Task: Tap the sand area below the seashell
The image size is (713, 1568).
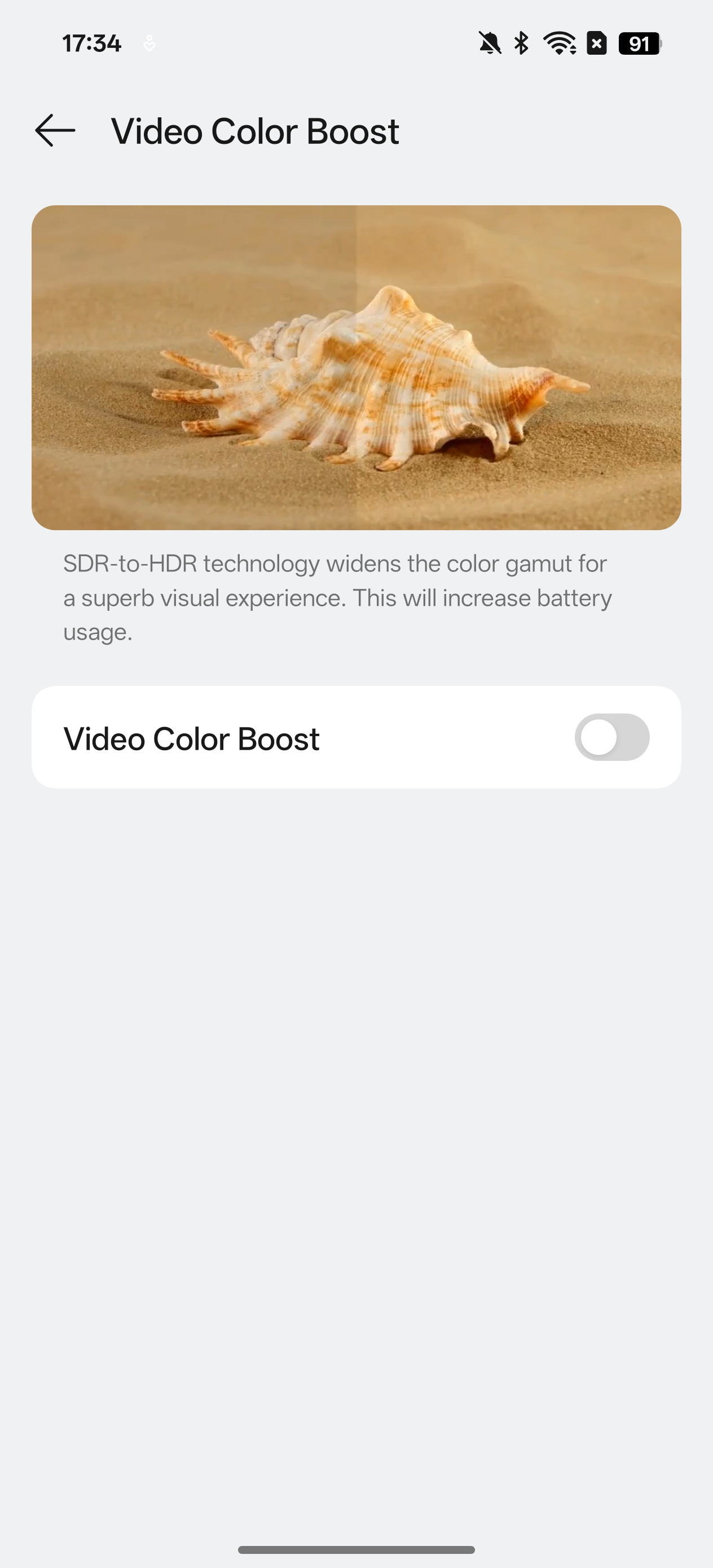Action: coord(356,502)
